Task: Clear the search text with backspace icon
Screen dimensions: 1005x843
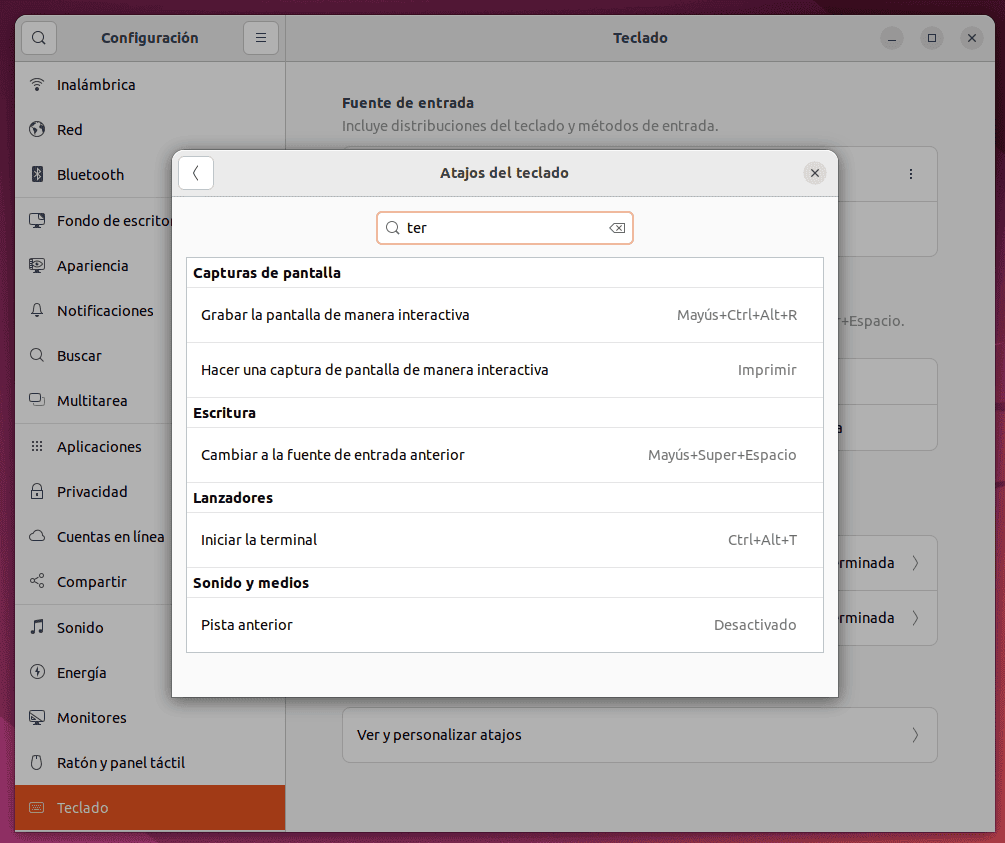Action: point(617,228)
